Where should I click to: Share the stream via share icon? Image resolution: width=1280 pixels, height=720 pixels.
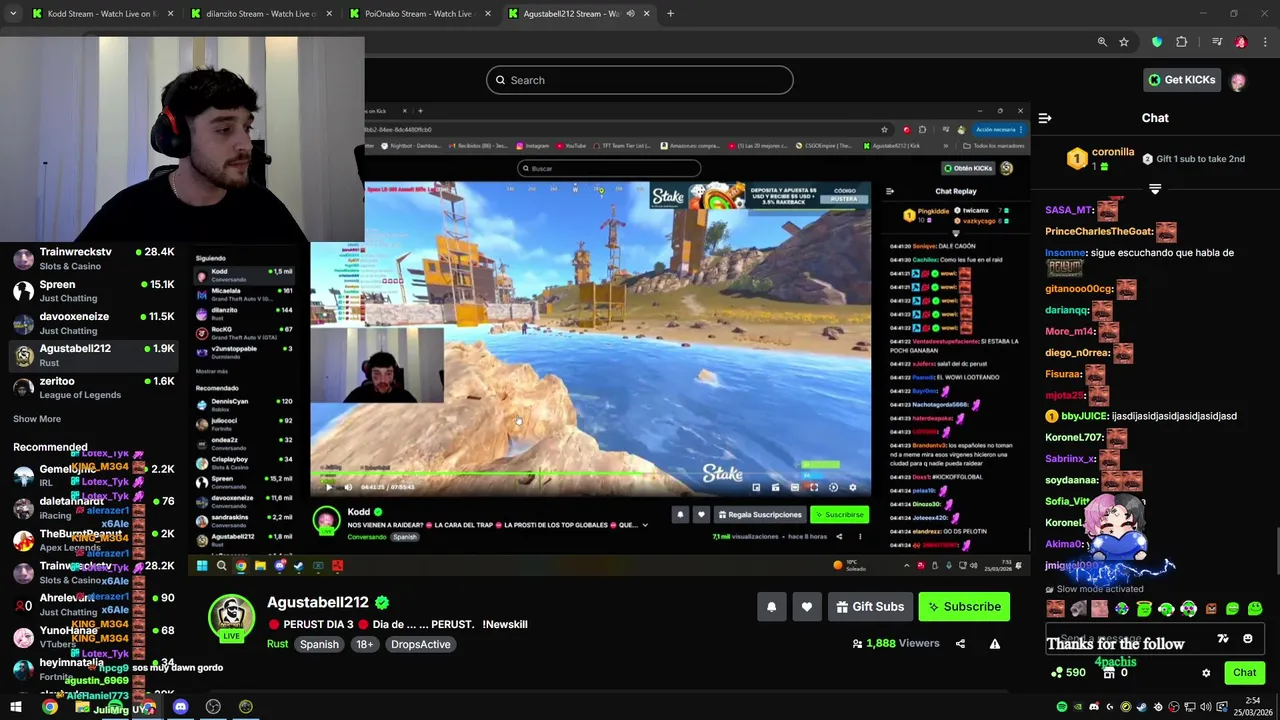pos(960,644)
